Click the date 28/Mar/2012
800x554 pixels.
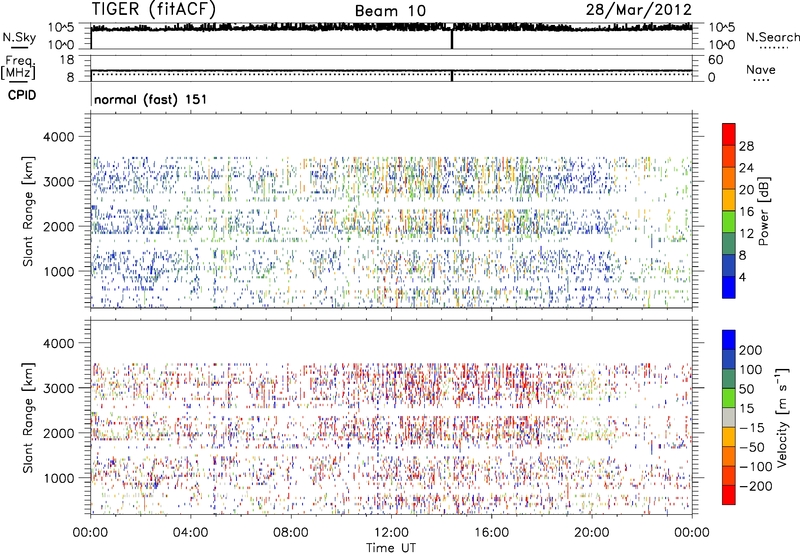[639, 10]
